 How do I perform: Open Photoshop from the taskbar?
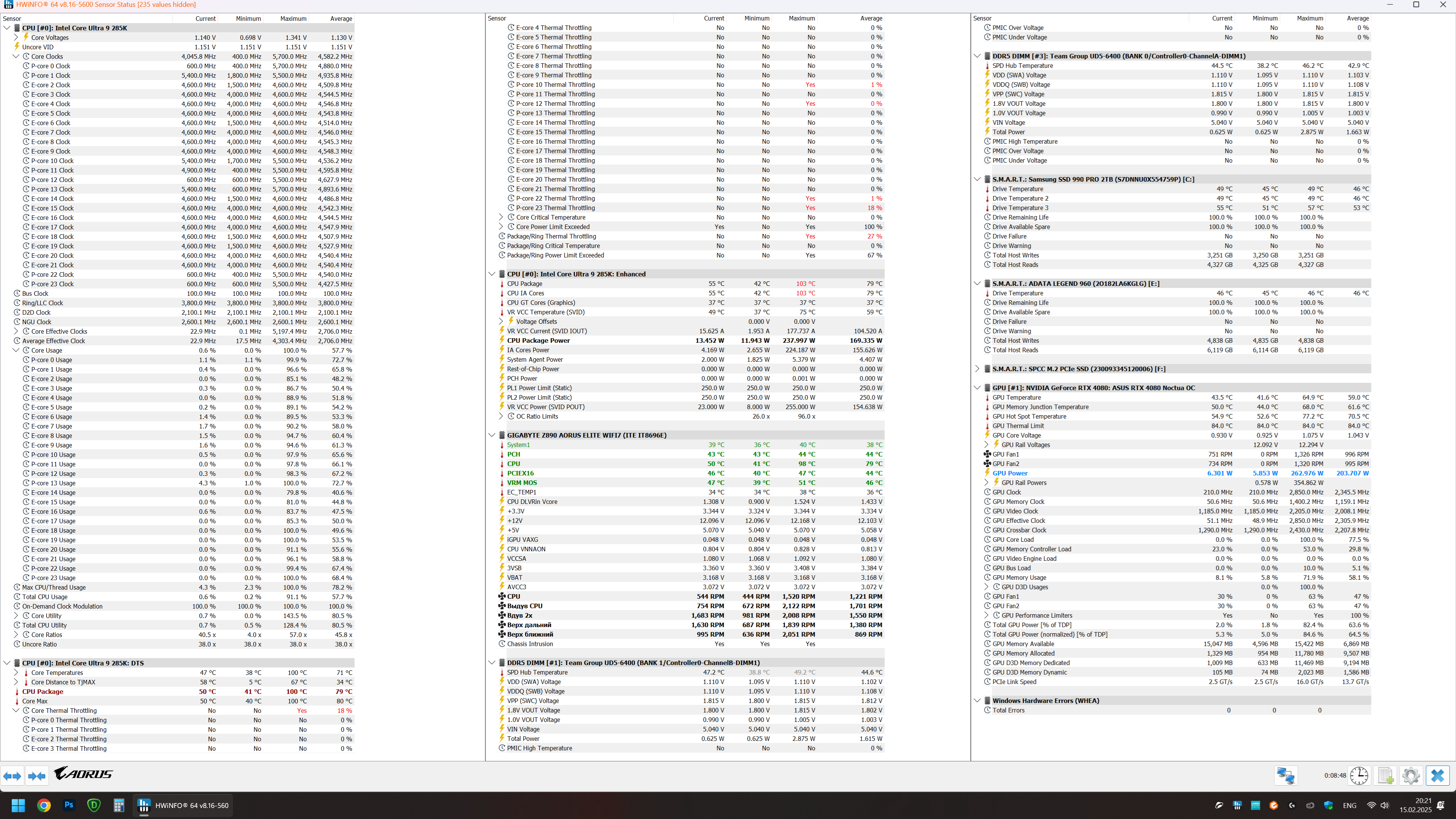coord(69,805)
